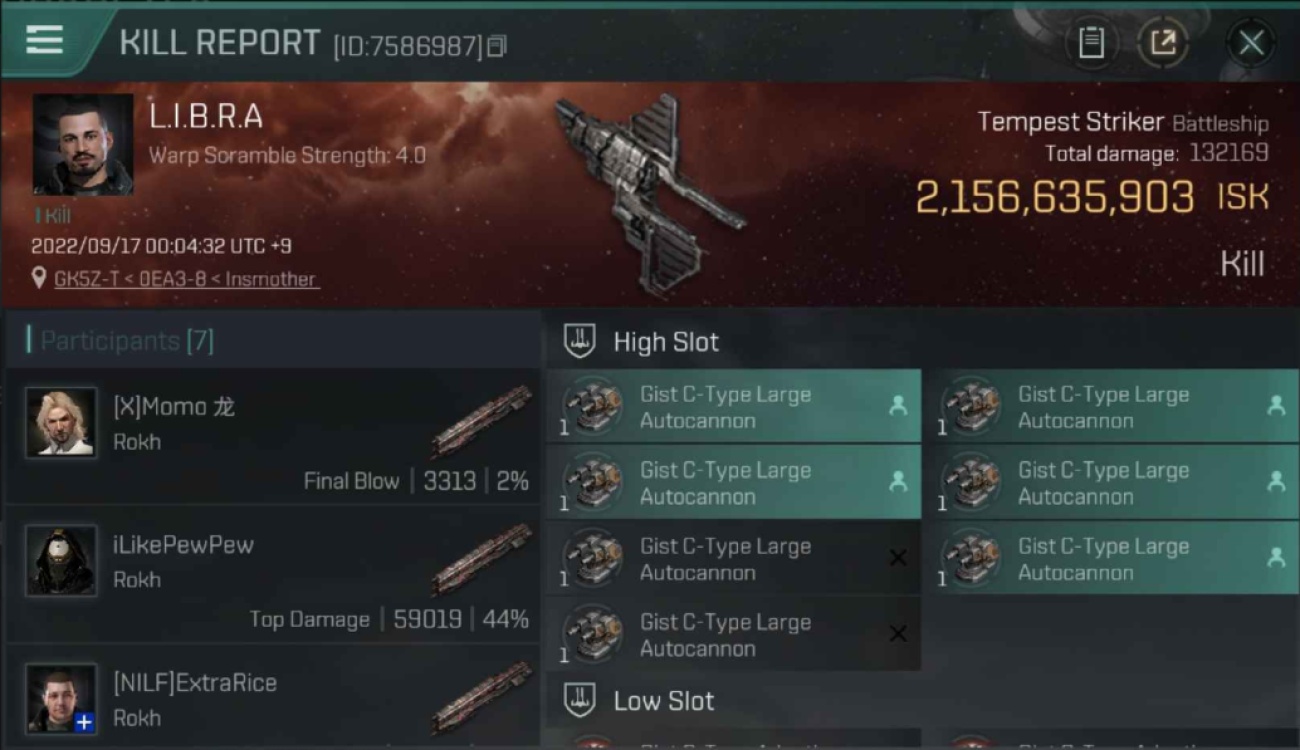Click destroyed X on third-row autocannon
Screen dimensions: 1300x750
[898, 558]
